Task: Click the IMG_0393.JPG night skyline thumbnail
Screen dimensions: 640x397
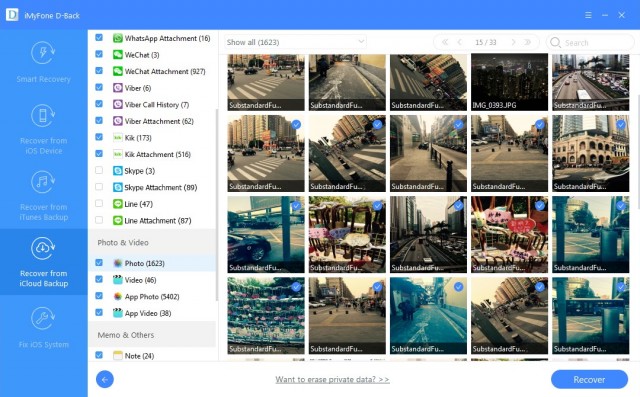Action: coord(509,82)
